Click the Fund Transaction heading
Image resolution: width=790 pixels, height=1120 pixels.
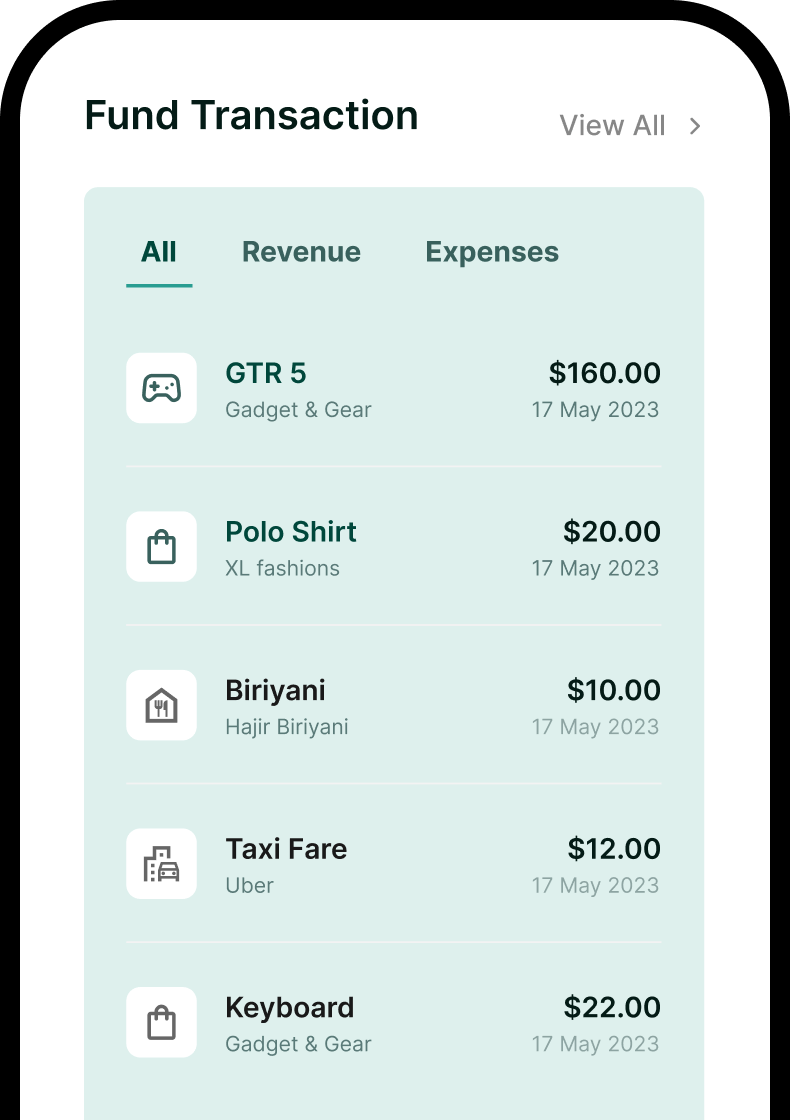tap(251, 116)
